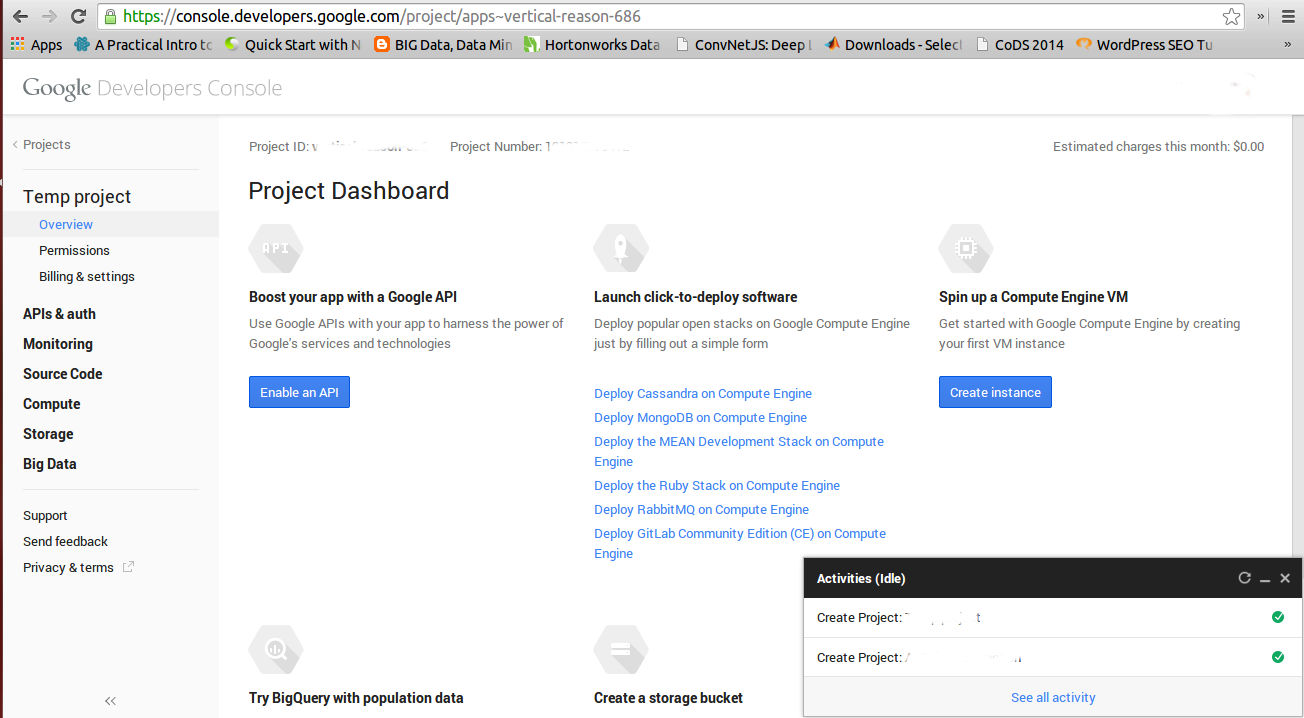Click the browser address bar
Screen dimensions: 1304x718
660,17
